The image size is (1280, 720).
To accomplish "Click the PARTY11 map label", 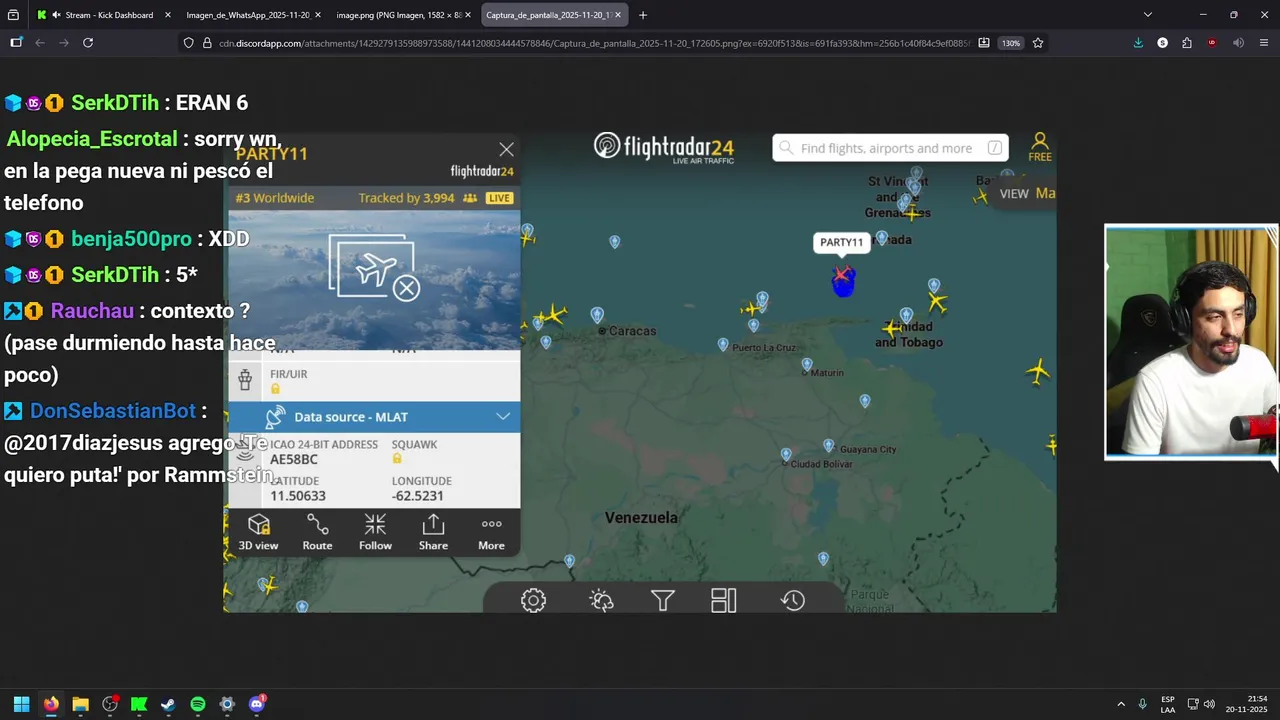I will click(x=841, y=242).
